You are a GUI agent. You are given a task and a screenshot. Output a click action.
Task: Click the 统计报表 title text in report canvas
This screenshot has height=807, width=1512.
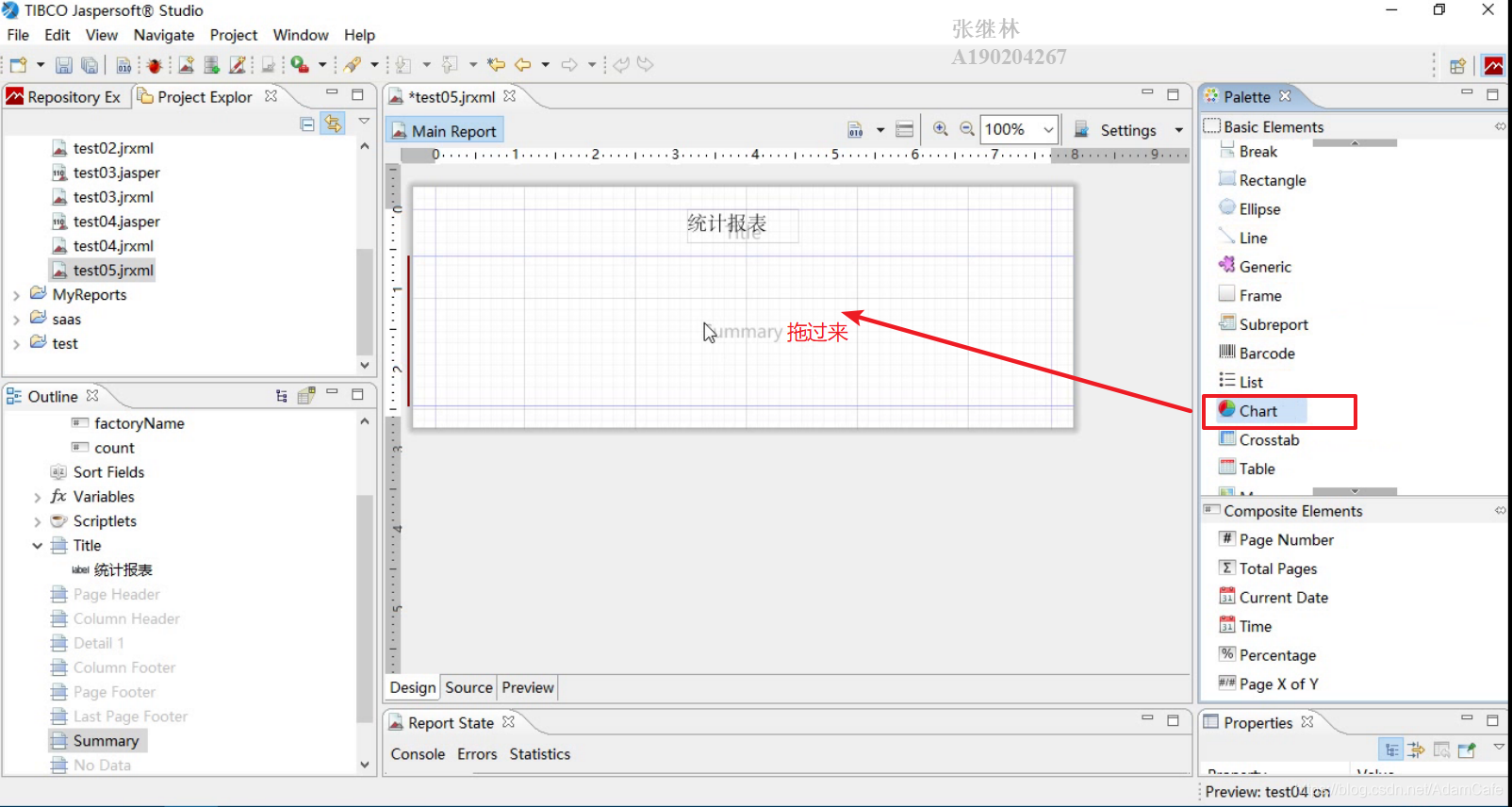(727, 223)
